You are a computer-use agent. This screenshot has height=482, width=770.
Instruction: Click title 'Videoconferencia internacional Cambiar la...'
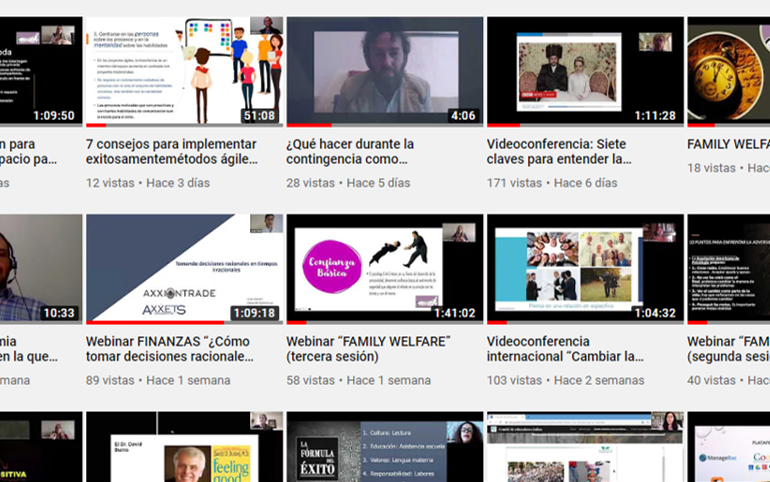(x=565, y=349)
